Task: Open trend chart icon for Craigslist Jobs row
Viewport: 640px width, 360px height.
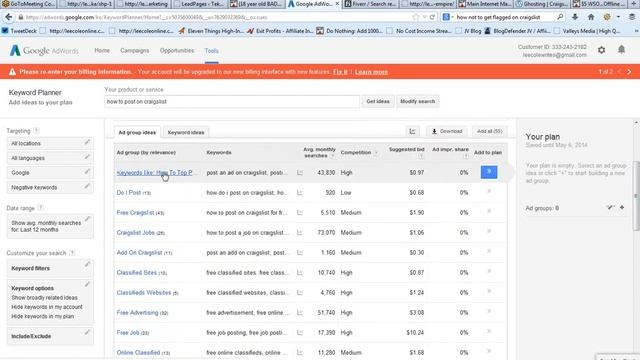Action: (x=300, y=233)
